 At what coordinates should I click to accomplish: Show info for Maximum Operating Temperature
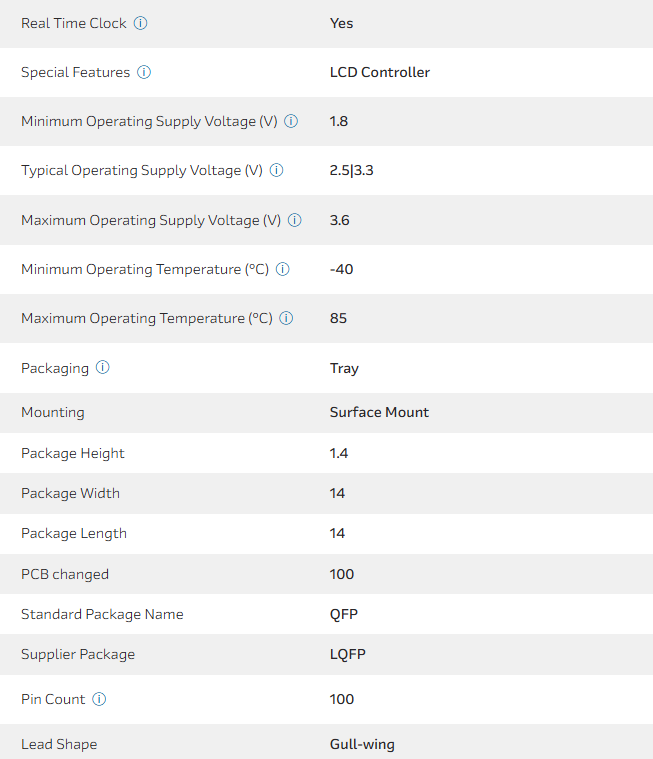click(286, 318)
